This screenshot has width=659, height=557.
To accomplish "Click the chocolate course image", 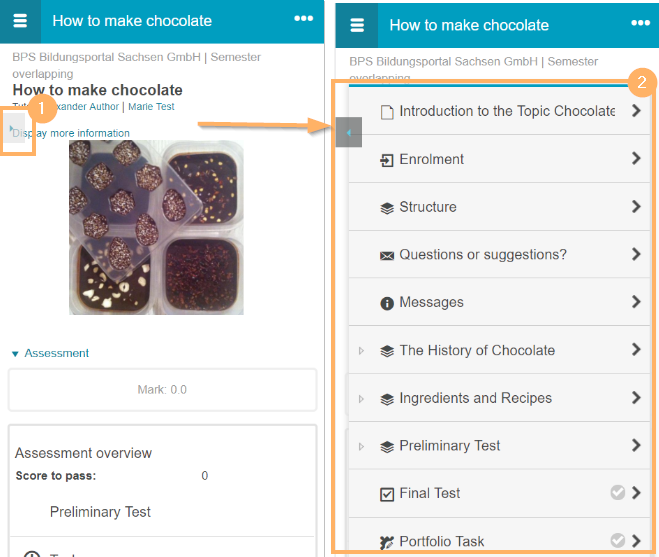I will pyautogui.click(x=155, y=227).
